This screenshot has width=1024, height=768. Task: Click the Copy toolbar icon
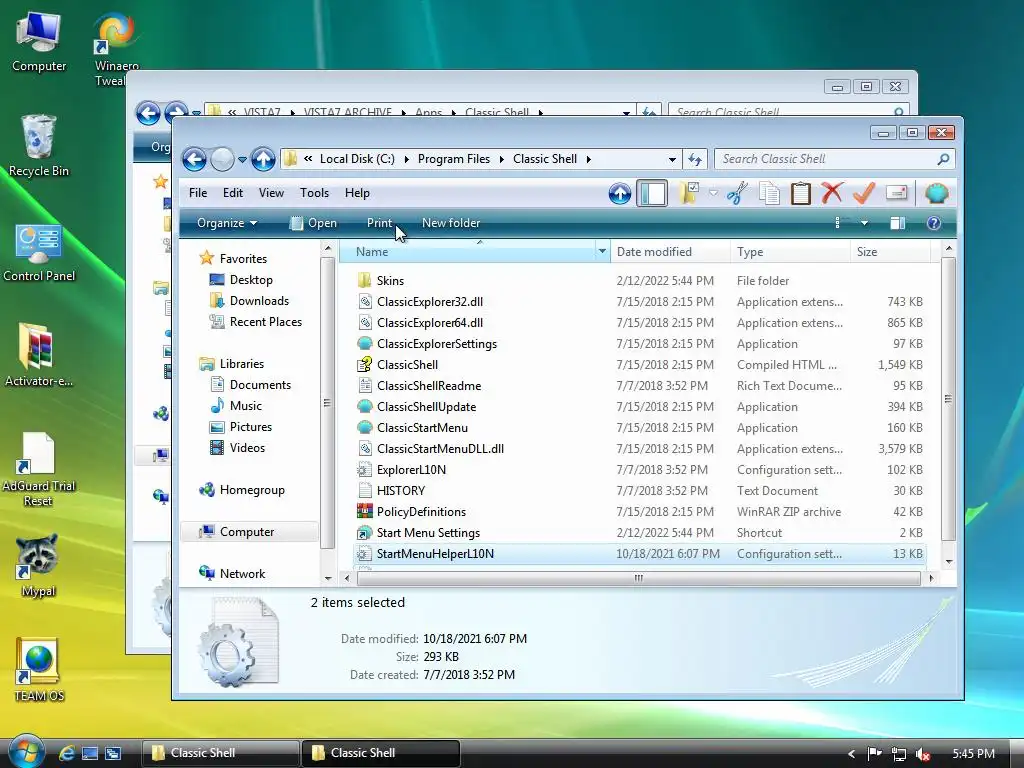[770, 193]
